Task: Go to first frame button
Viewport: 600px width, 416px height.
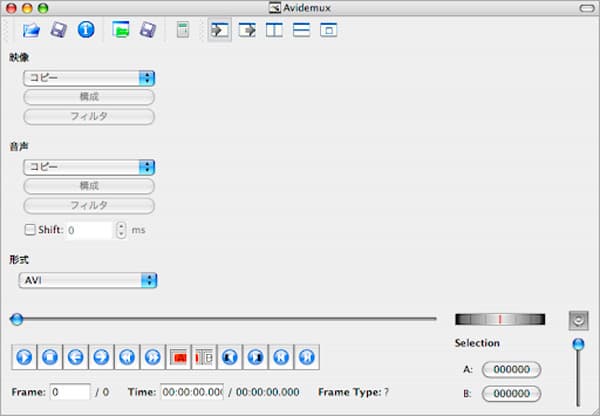Action: pyautogui.click(x=281, y=357)
